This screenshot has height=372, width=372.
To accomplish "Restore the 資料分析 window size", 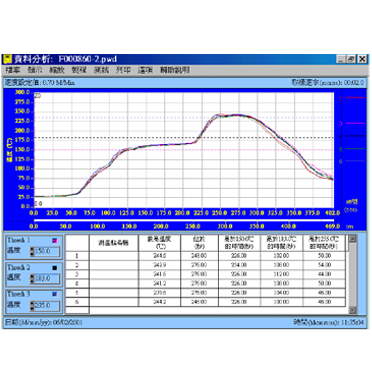I will click(350, 59).
